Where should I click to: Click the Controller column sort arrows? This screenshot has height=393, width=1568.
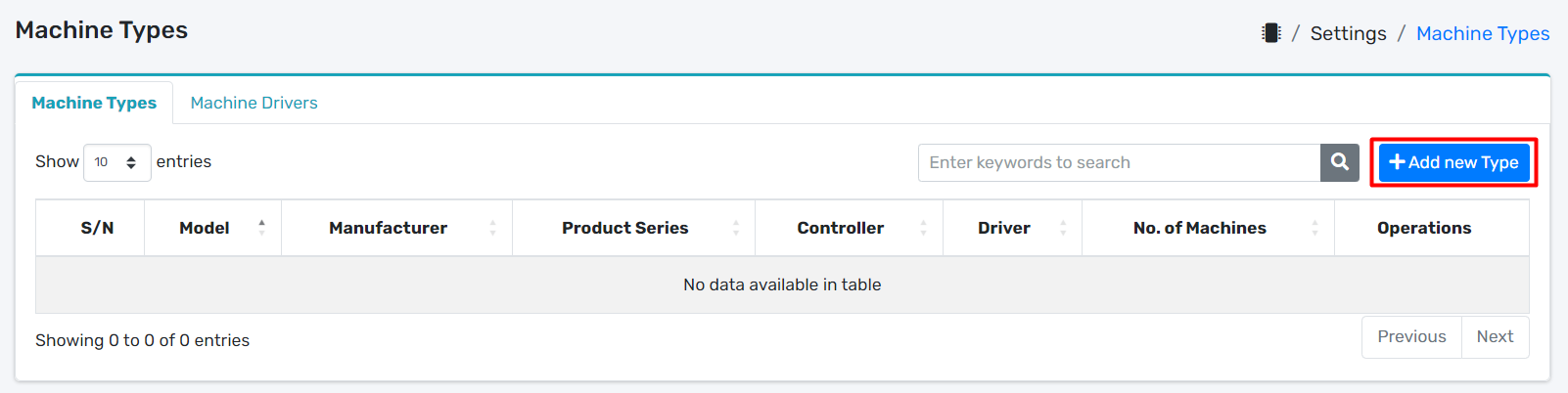click(923, 228)
